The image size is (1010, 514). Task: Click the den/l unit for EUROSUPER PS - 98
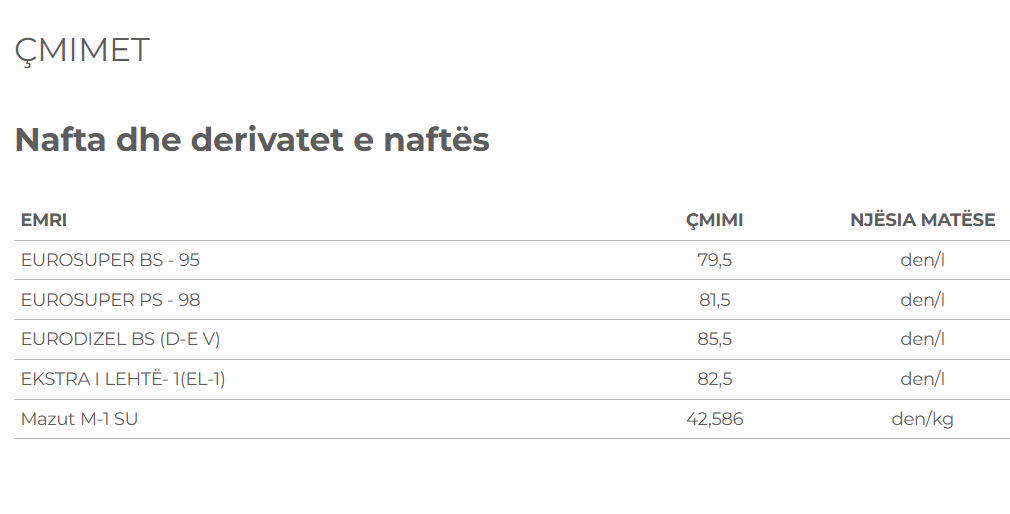tap(922, 300)
